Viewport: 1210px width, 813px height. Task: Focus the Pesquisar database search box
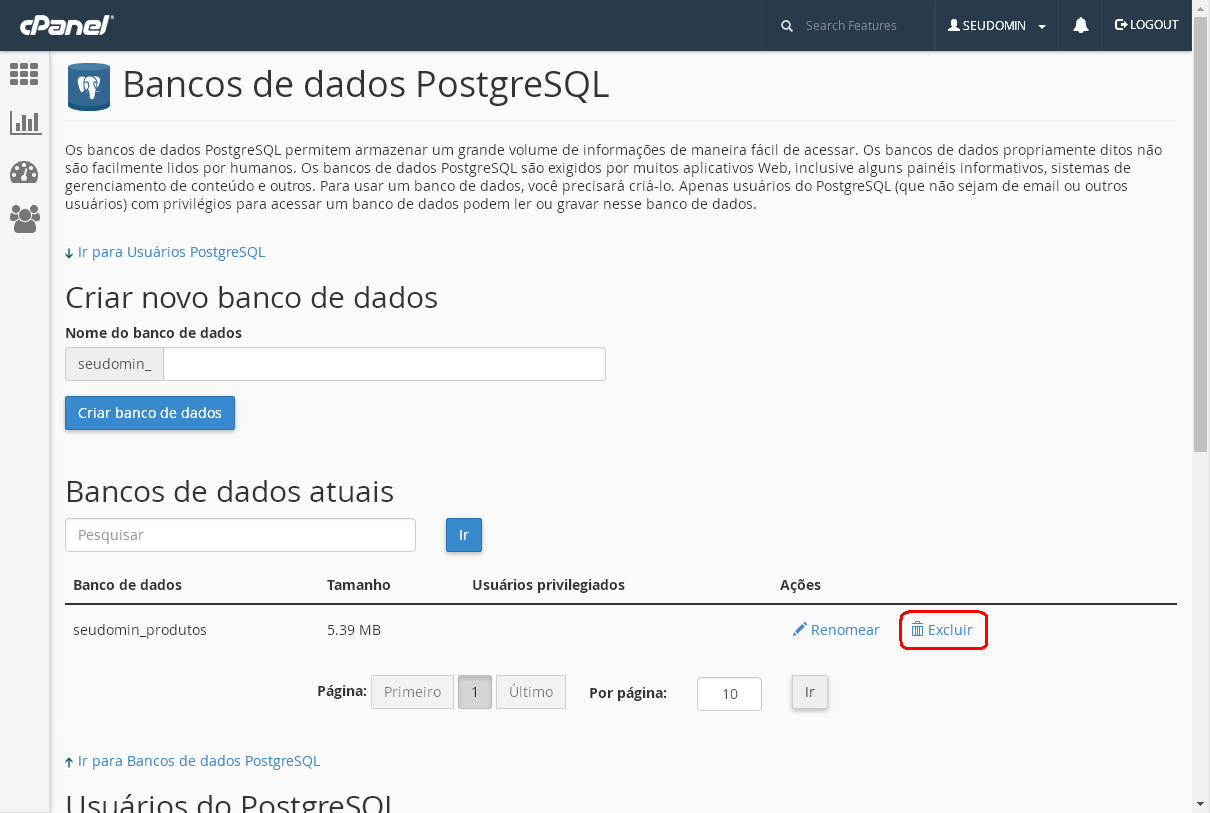[x=240, y=535]
